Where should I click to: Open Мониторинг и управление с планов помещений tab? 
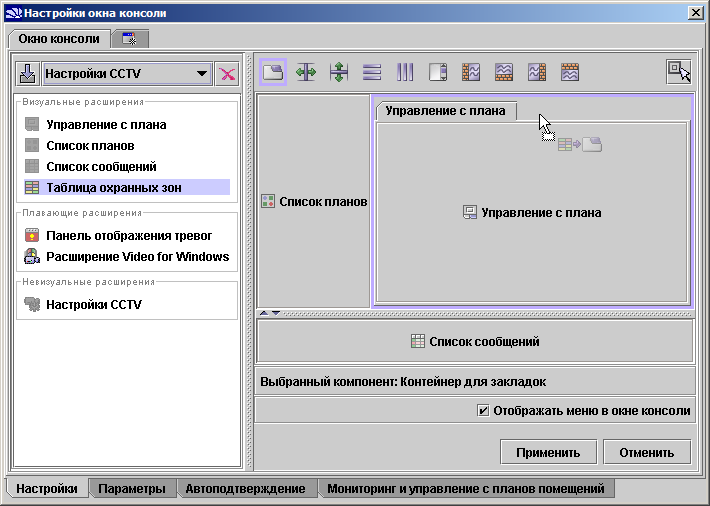[x=466, y=489]
